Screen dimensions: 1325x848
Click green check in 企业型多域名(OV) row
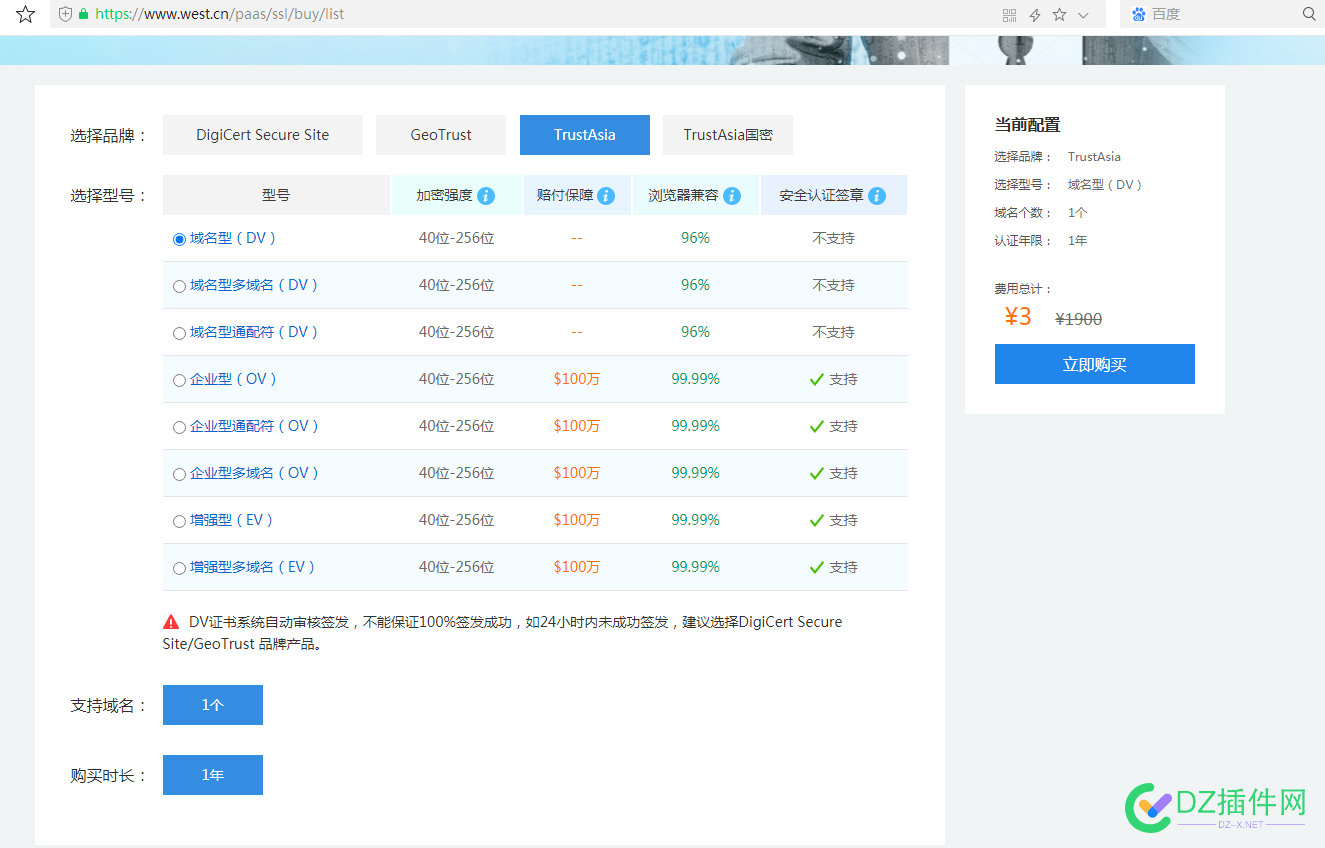pyautogui.click(x=817, y=473)
